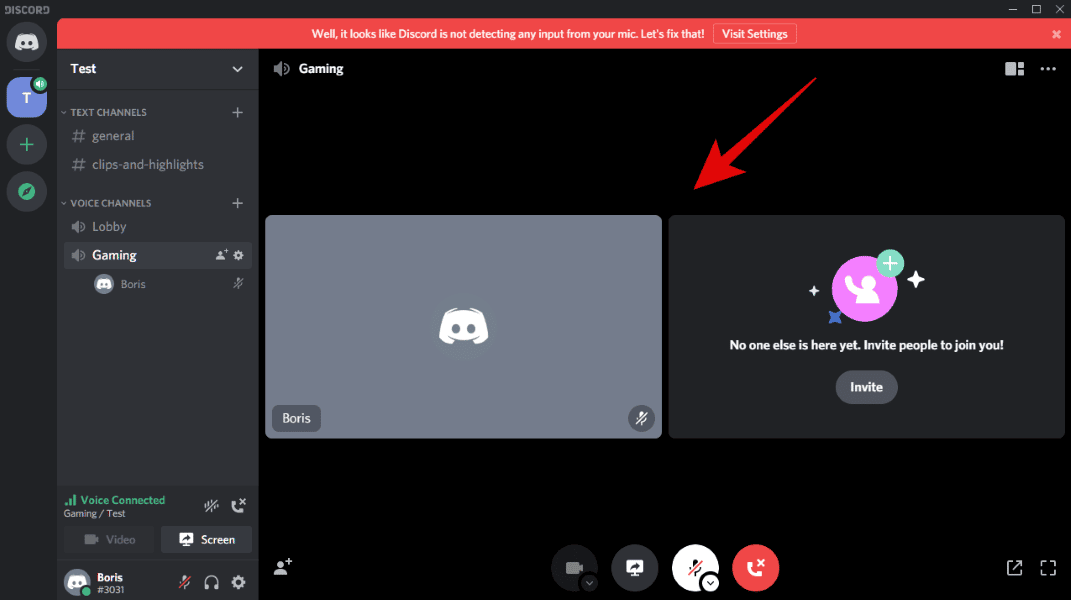The image size is (1071, 600).
Task: Select the Test server icon
Action: coord(27,97)
